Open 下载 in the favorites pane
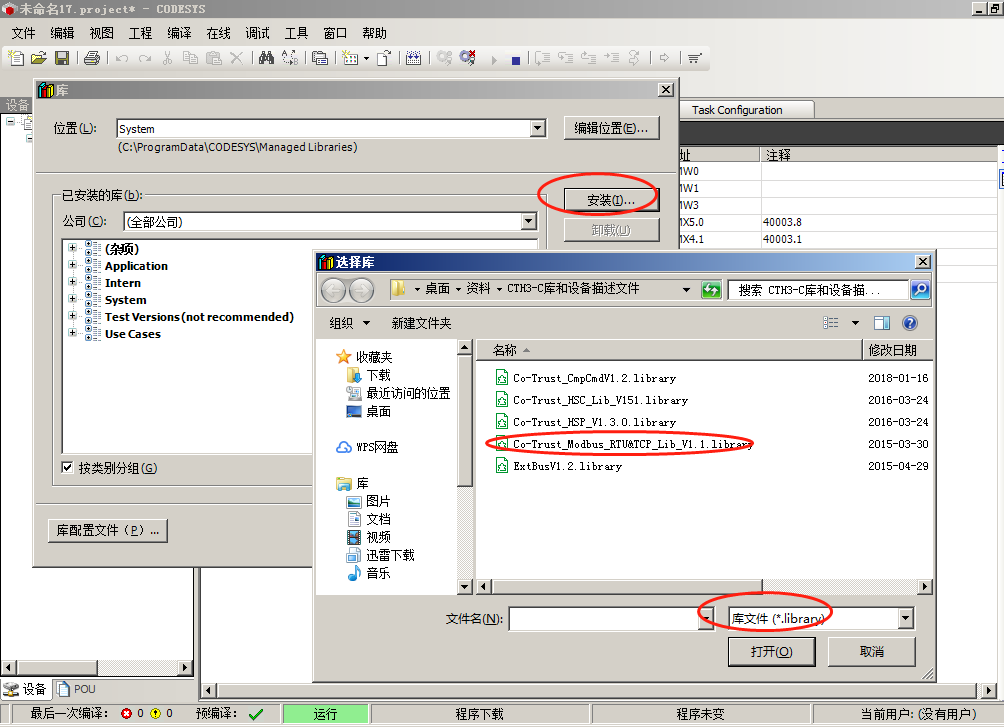The width and height of the screenshot is (1004, 727). coord(378,375)
